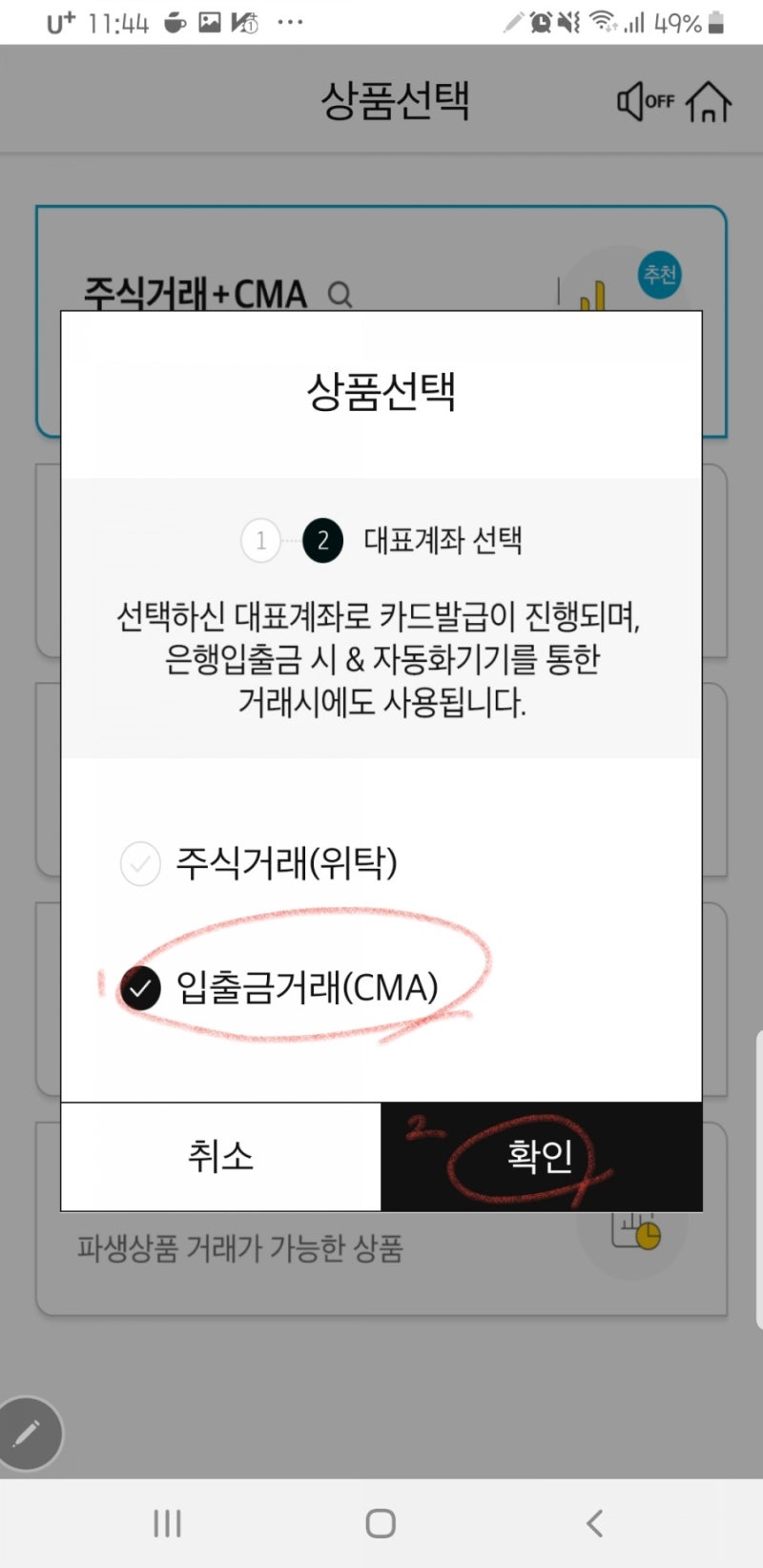Tap the Android recent apps icon

[x=167, y=1523]
